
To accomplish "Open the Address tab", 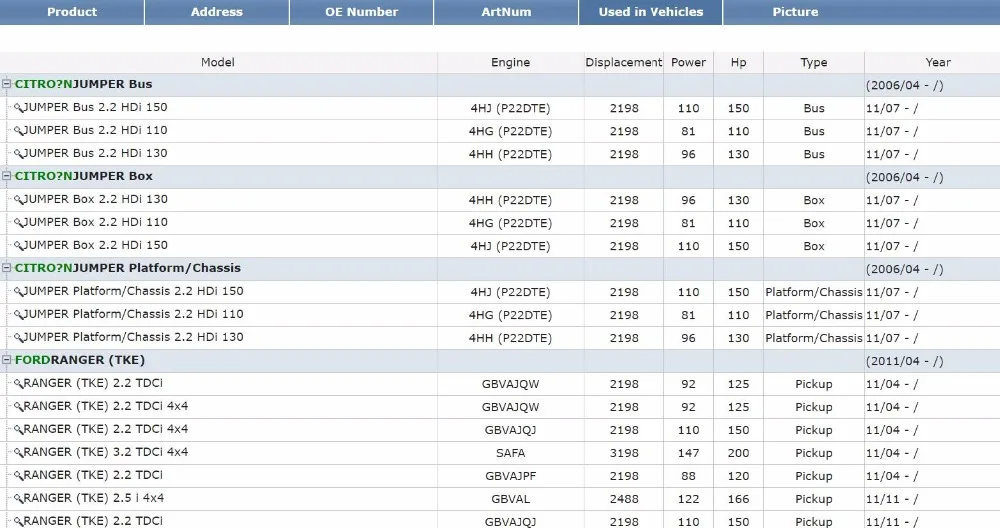I will 217,12.
